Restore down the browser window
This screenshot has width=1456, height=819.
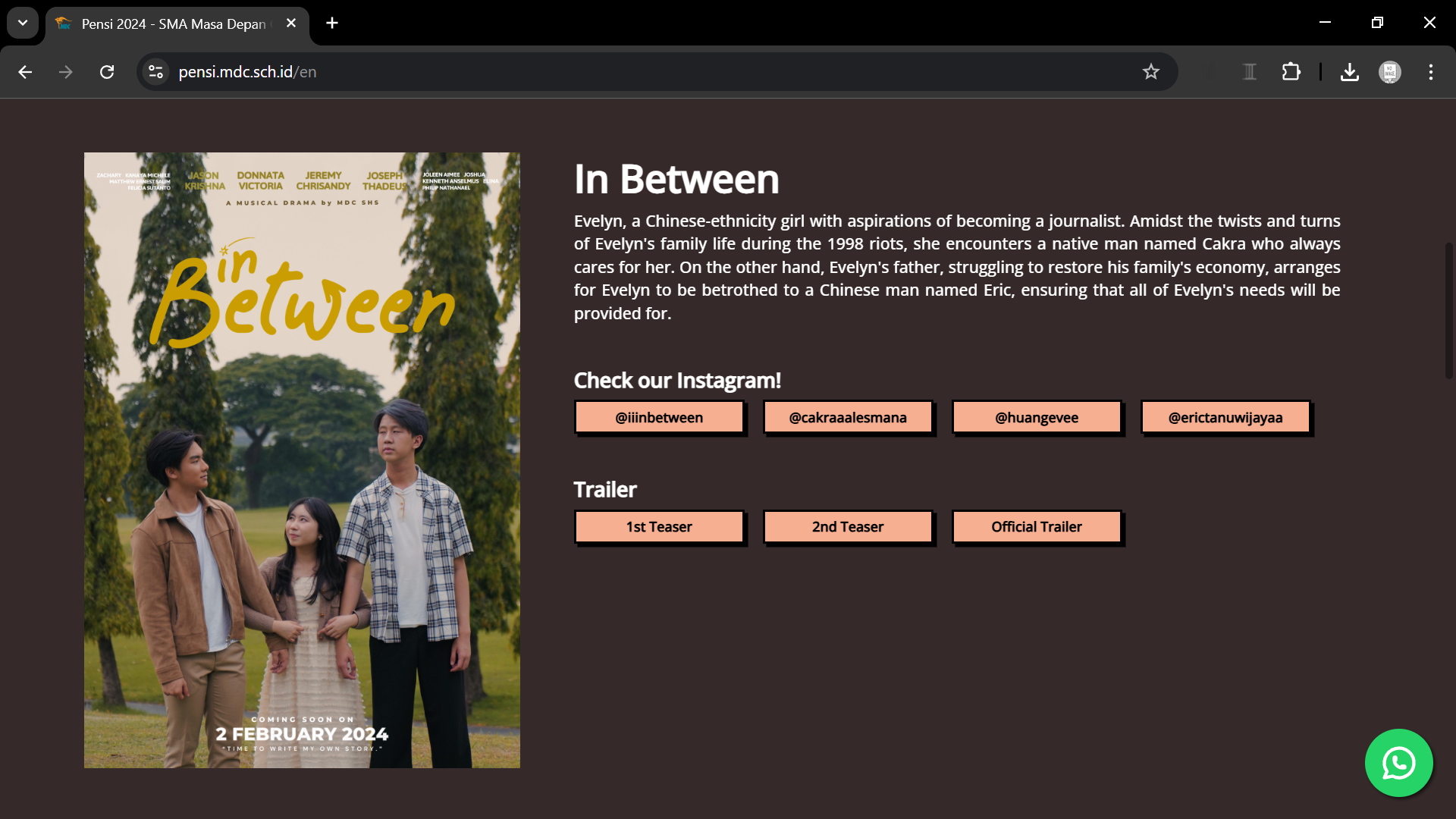click(x=1377, y=23)
